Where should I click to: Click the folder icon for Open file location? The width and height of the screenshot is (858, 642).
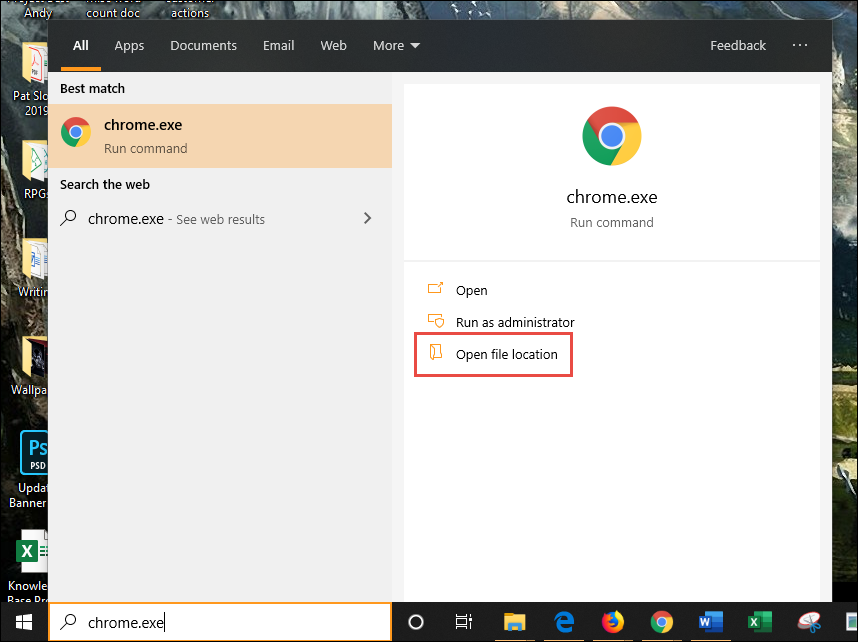coord(436,352)
